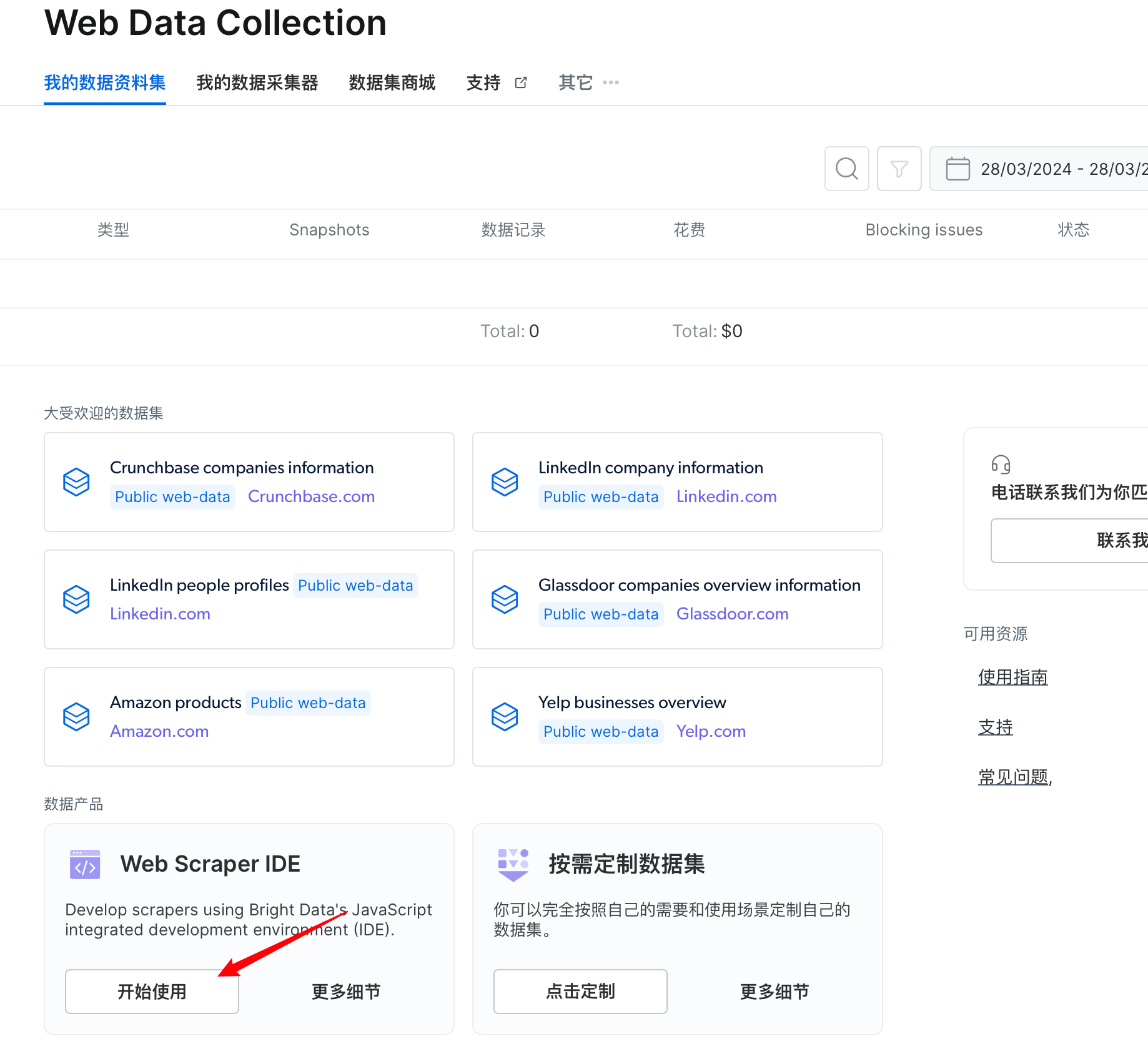The width and height of the screenshot is (1148, 1044).
Task: Open the Amazon.com link
Action: (159, 731)
